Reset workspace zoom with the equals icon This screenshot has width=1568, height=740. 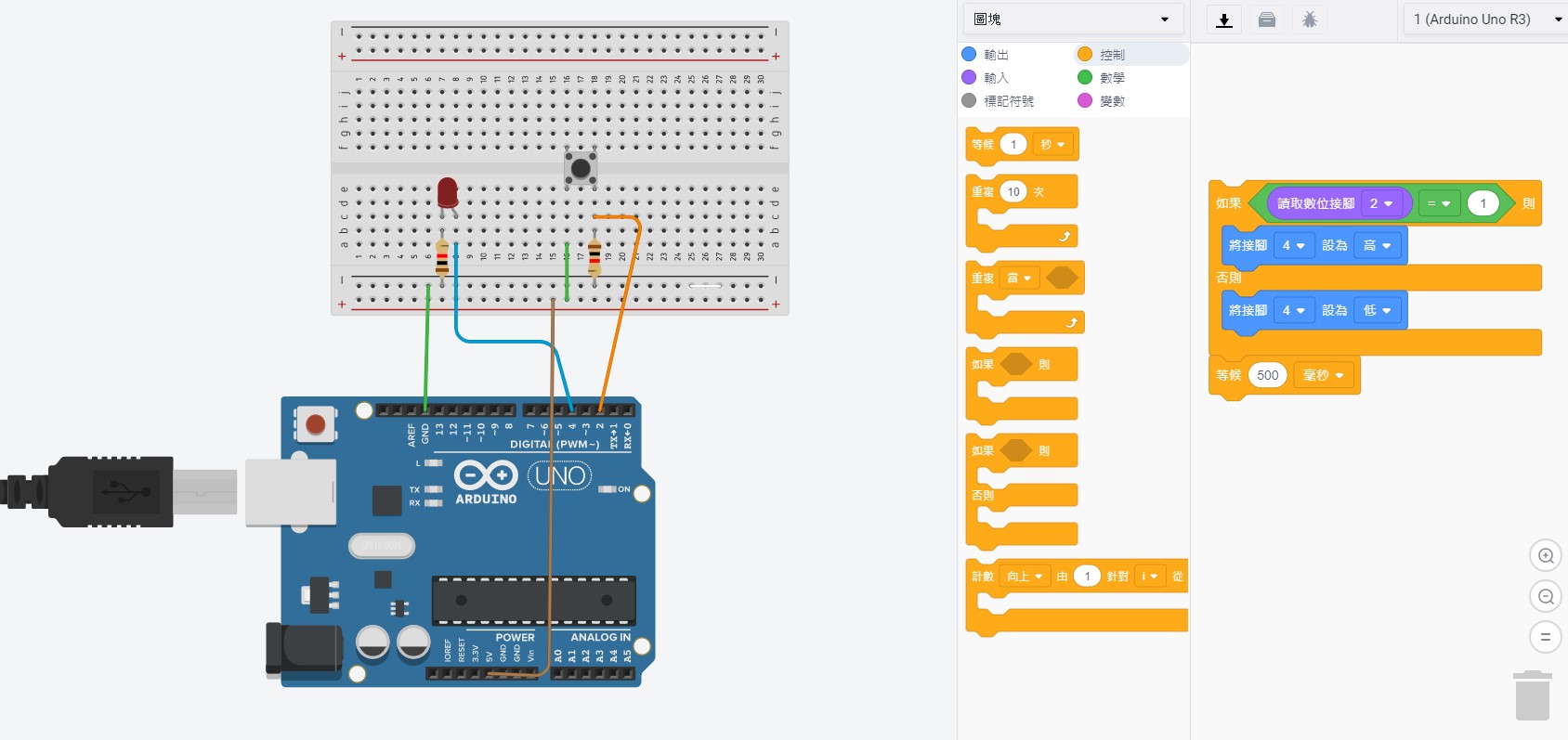coord(1546,637)
